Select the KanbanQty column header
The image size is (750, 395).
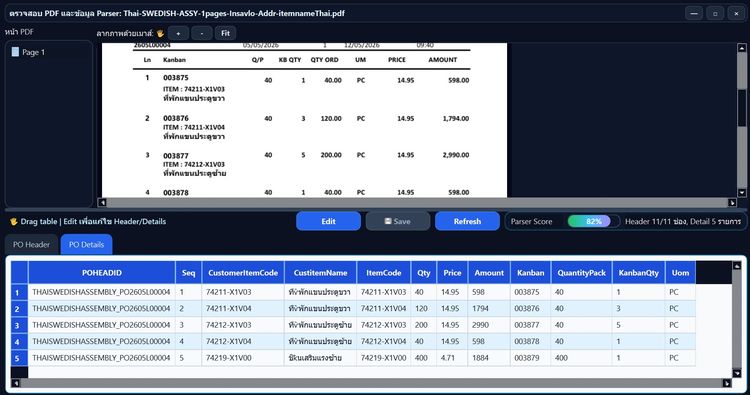pos(639,273)
